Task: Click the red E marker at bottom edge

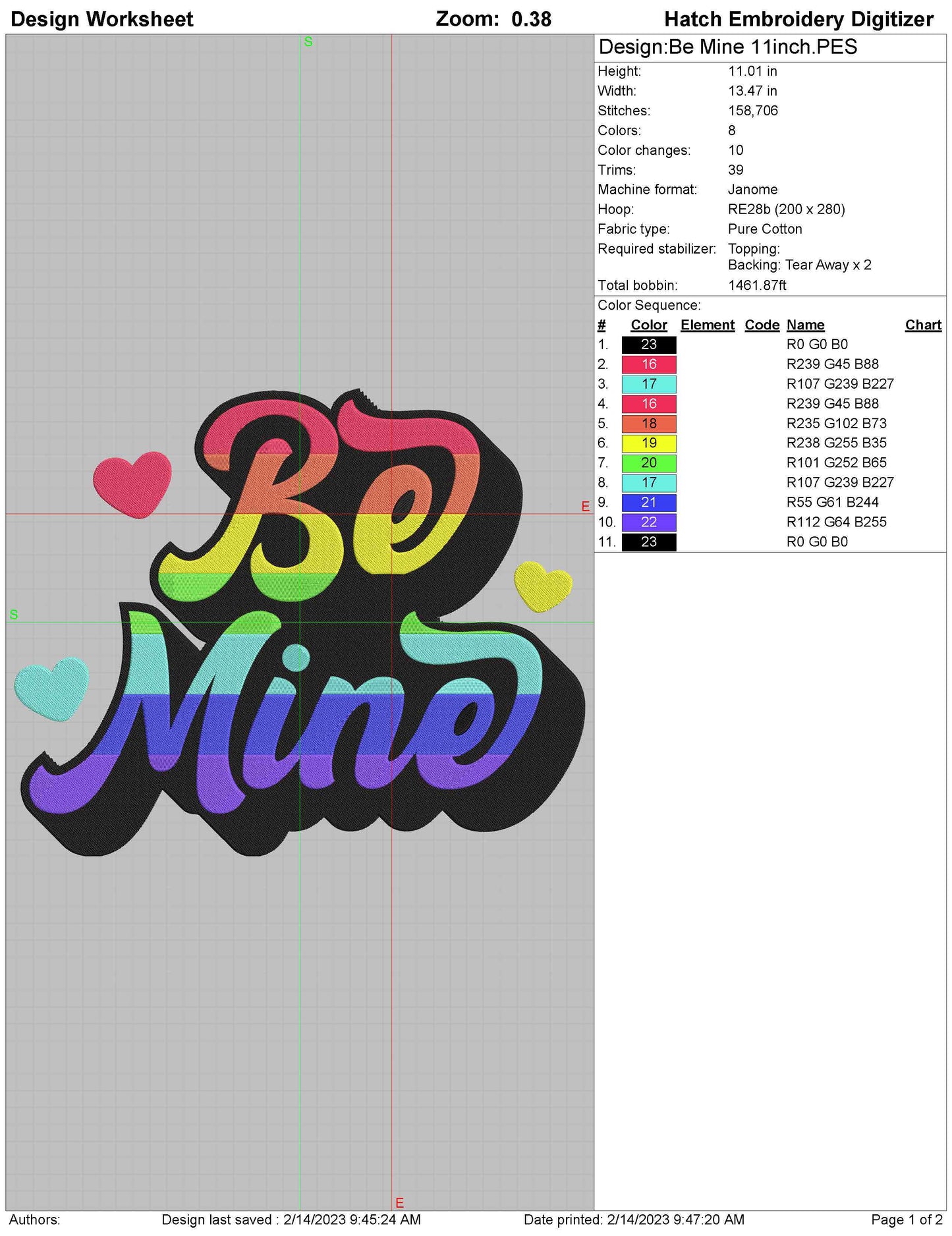Action: click(399, 1202)
